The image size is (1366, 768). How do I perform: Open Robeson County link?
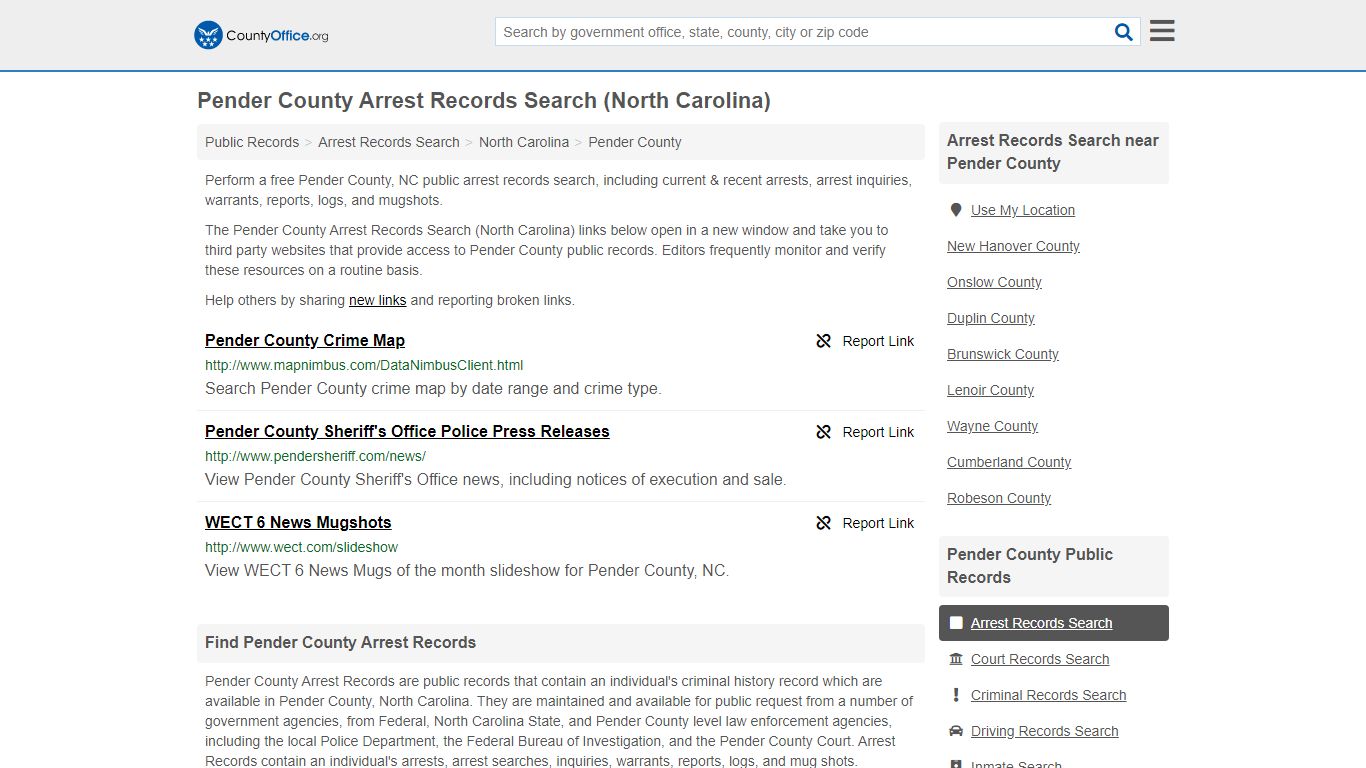tap(999, 498)
